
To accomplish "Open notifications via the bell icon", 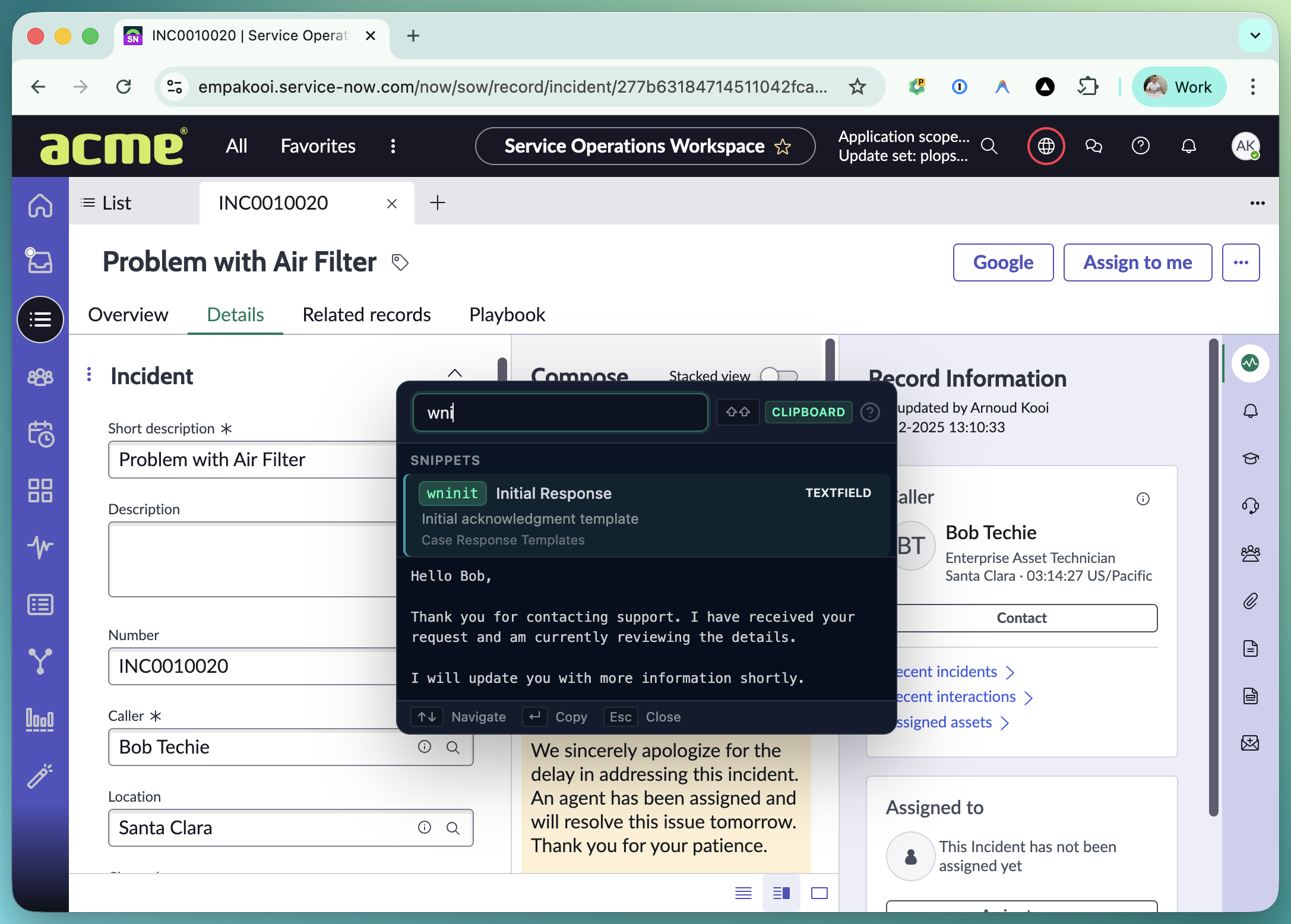I will 1188,145.
